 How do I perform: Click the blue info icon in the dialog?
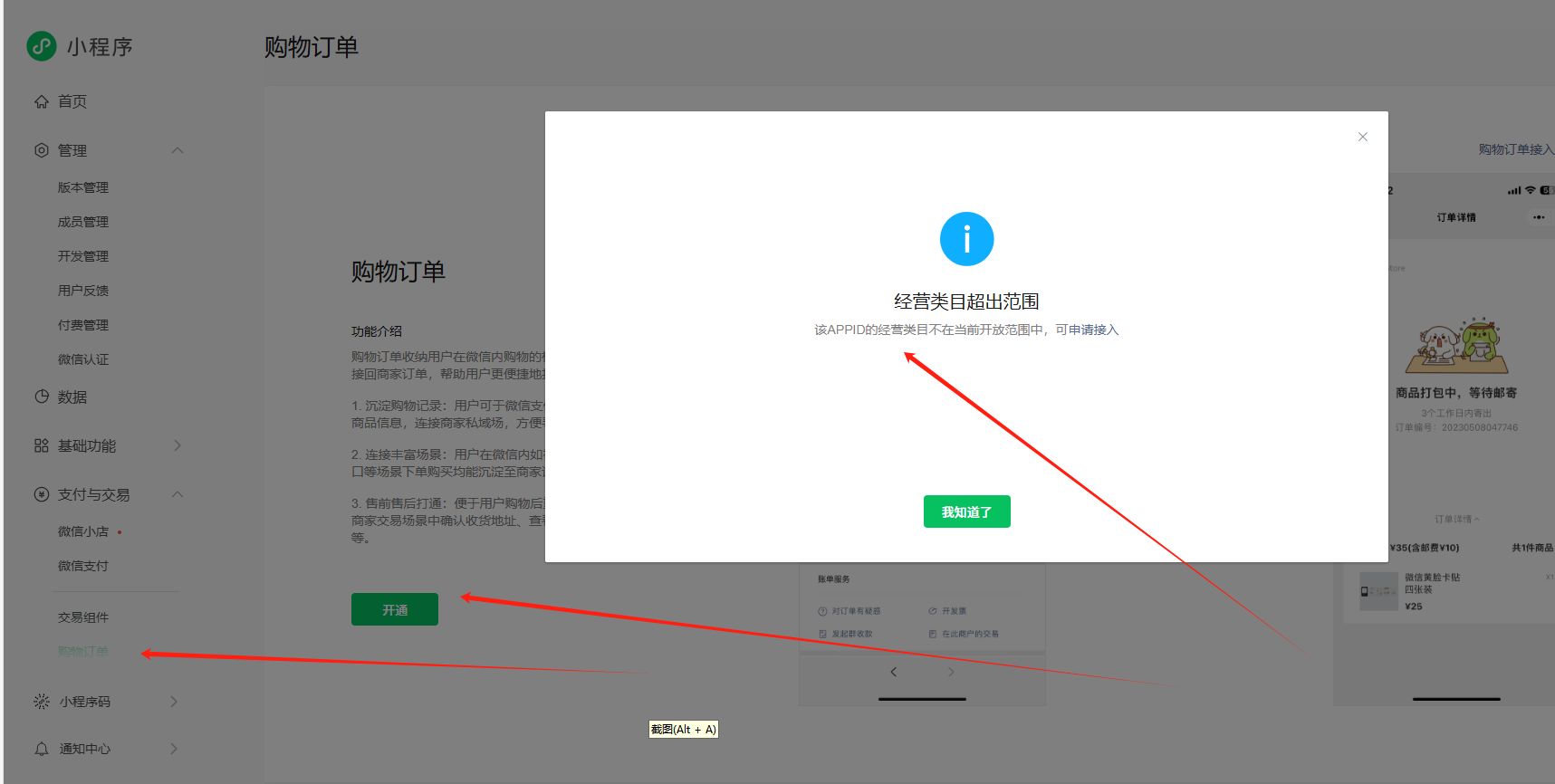966,239
